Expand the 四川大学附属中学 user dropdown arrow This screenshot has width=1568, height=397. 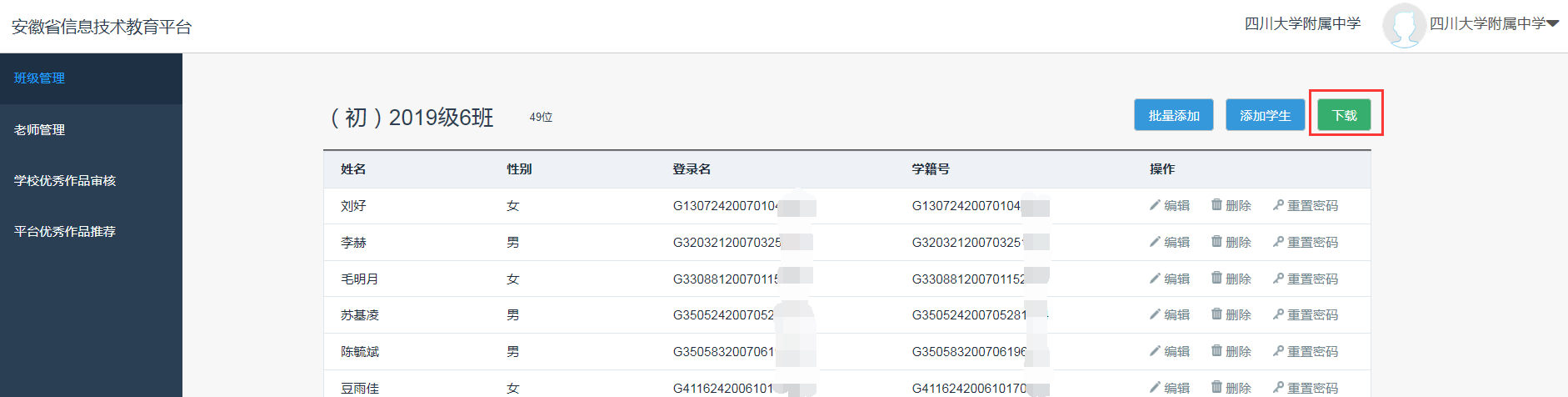point(1553,24)
